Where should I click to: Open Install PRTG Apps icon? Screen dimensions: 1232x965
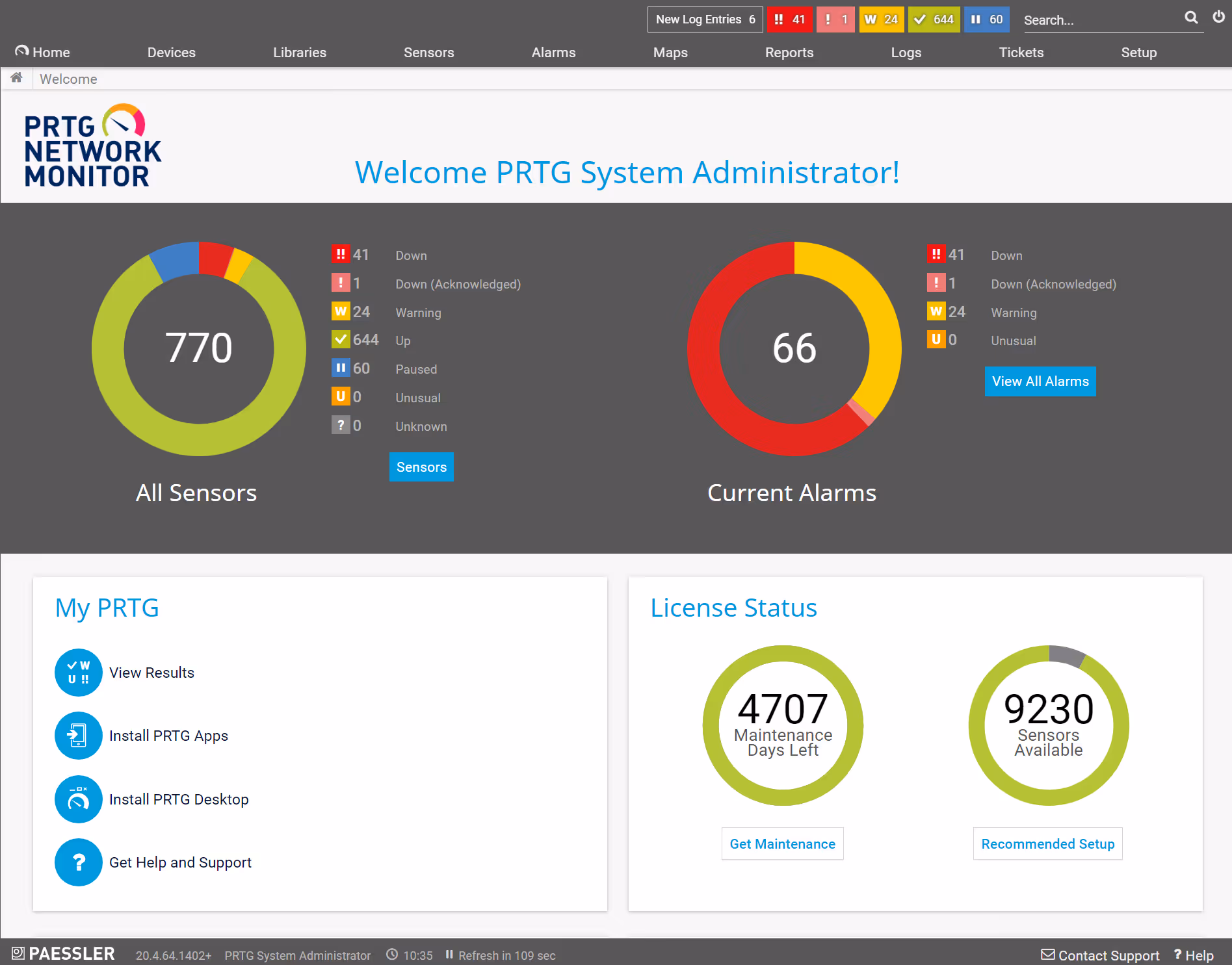click(78, 736)
